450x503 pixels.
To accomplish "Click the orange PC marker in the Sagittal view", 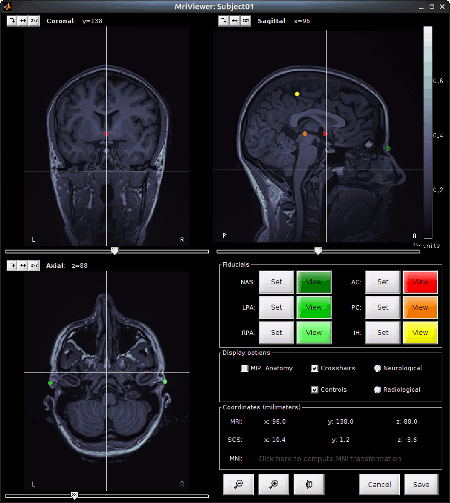I will point(305,134).
